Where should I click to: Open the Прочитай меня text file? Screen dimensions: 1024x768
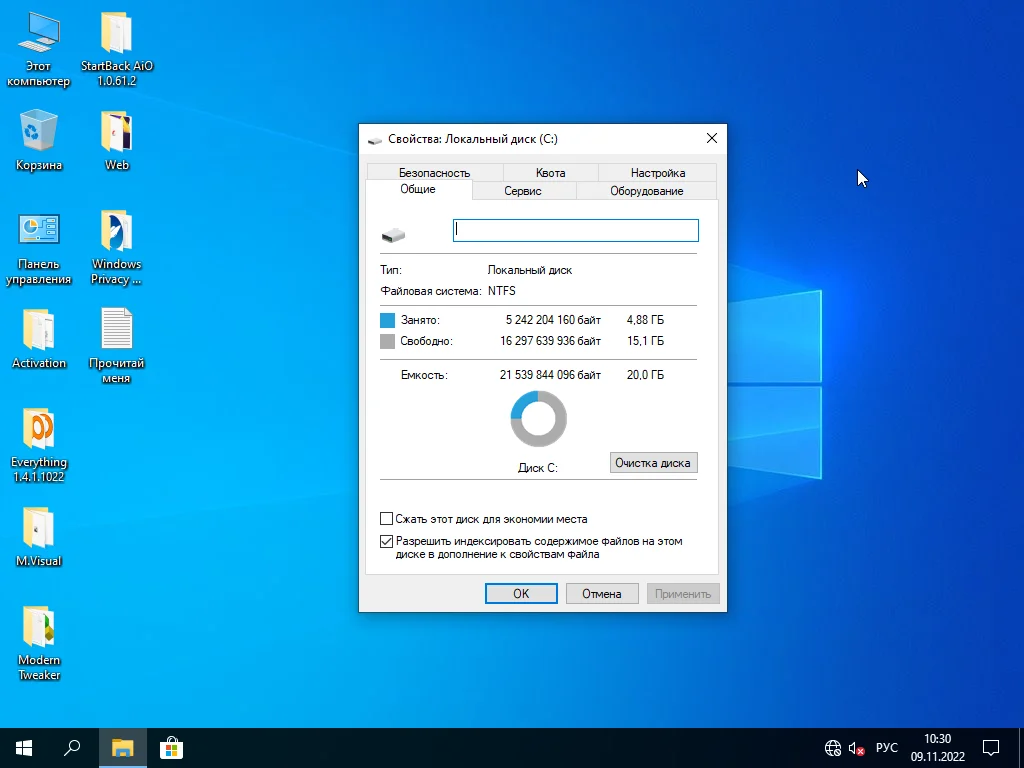point(116,330)
